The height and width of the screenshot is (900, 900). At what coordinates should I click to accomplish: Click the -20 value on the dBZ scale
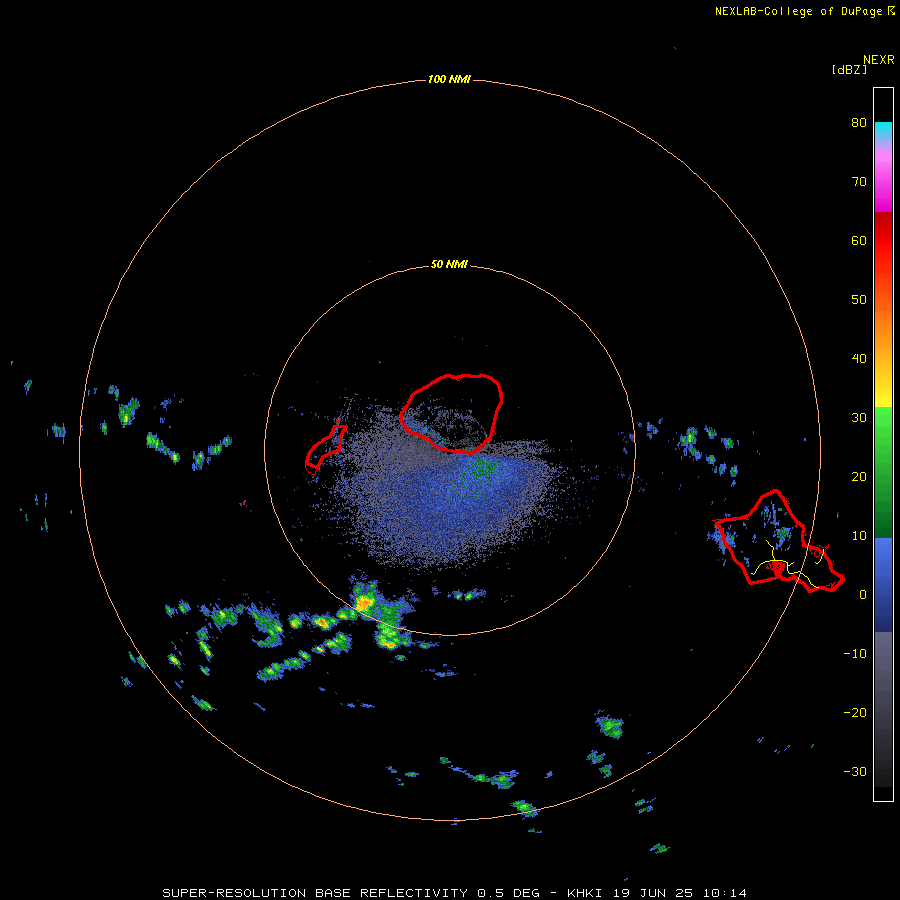(855, 713)
